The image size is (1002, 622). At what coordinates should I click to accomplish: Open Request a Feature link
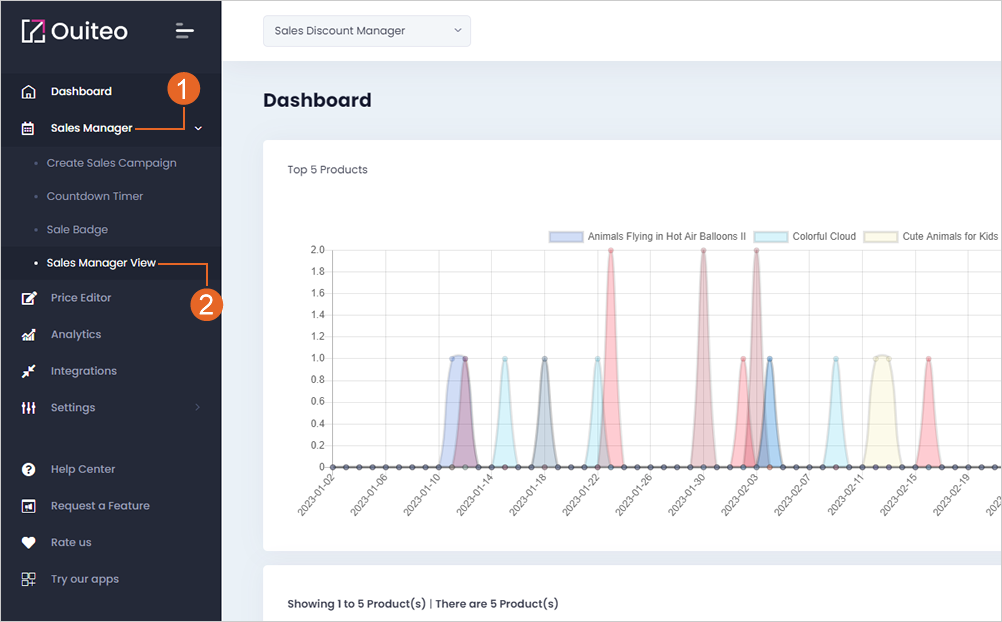point(100,506)
